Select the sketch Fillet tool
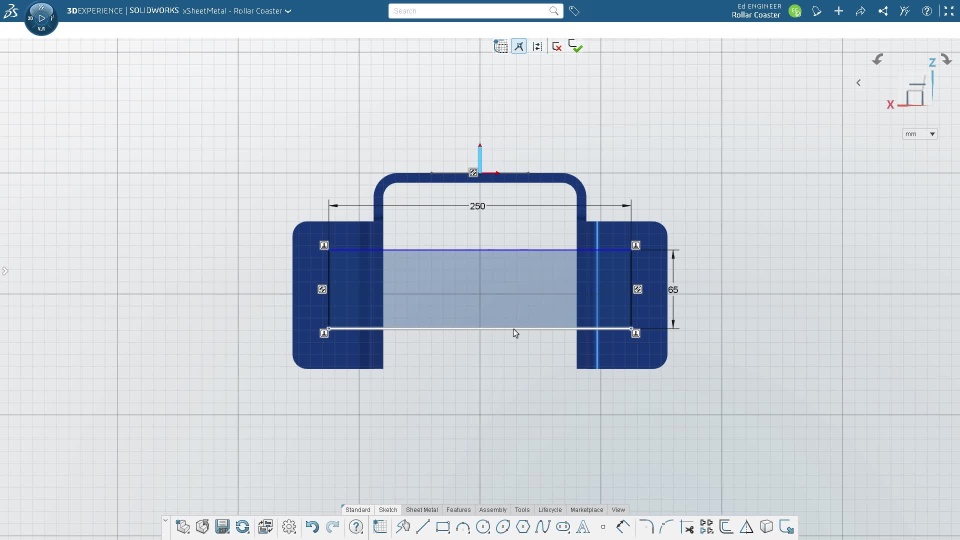The height and width of the screenshot is (540, 960). coord(647,527)
